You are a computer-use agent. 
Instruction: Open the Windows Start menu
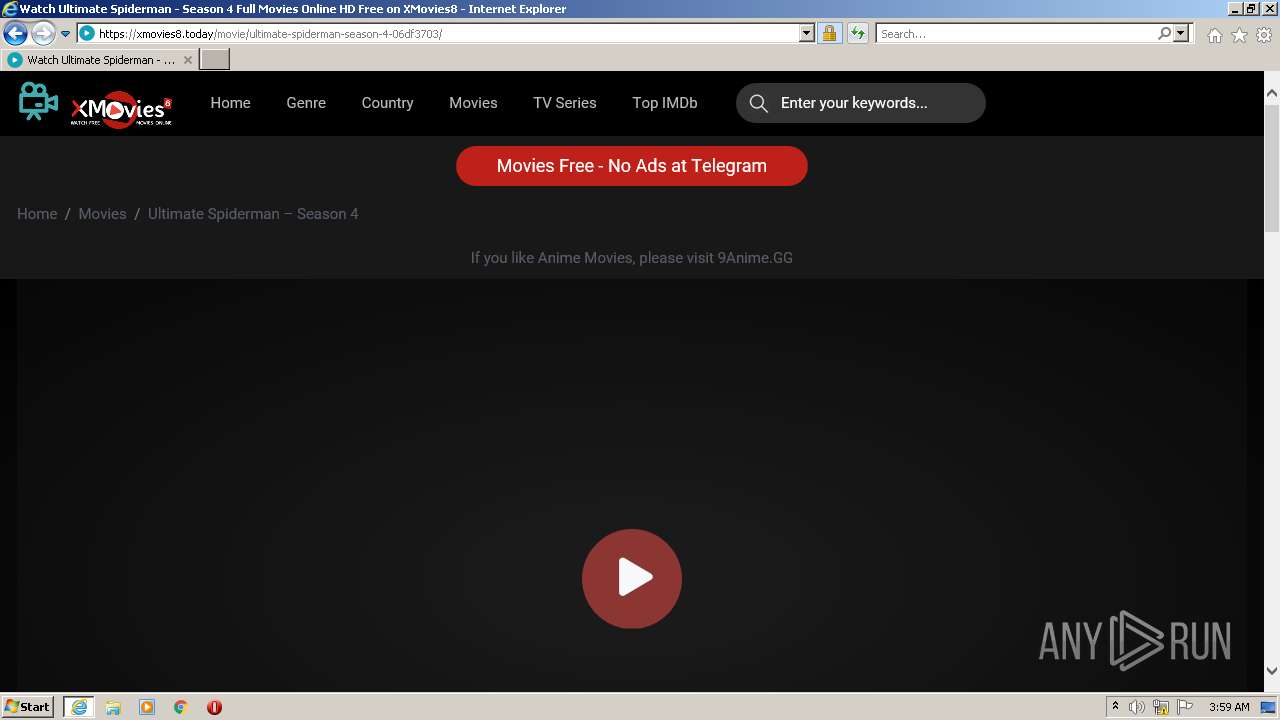(x=27, y=706)
